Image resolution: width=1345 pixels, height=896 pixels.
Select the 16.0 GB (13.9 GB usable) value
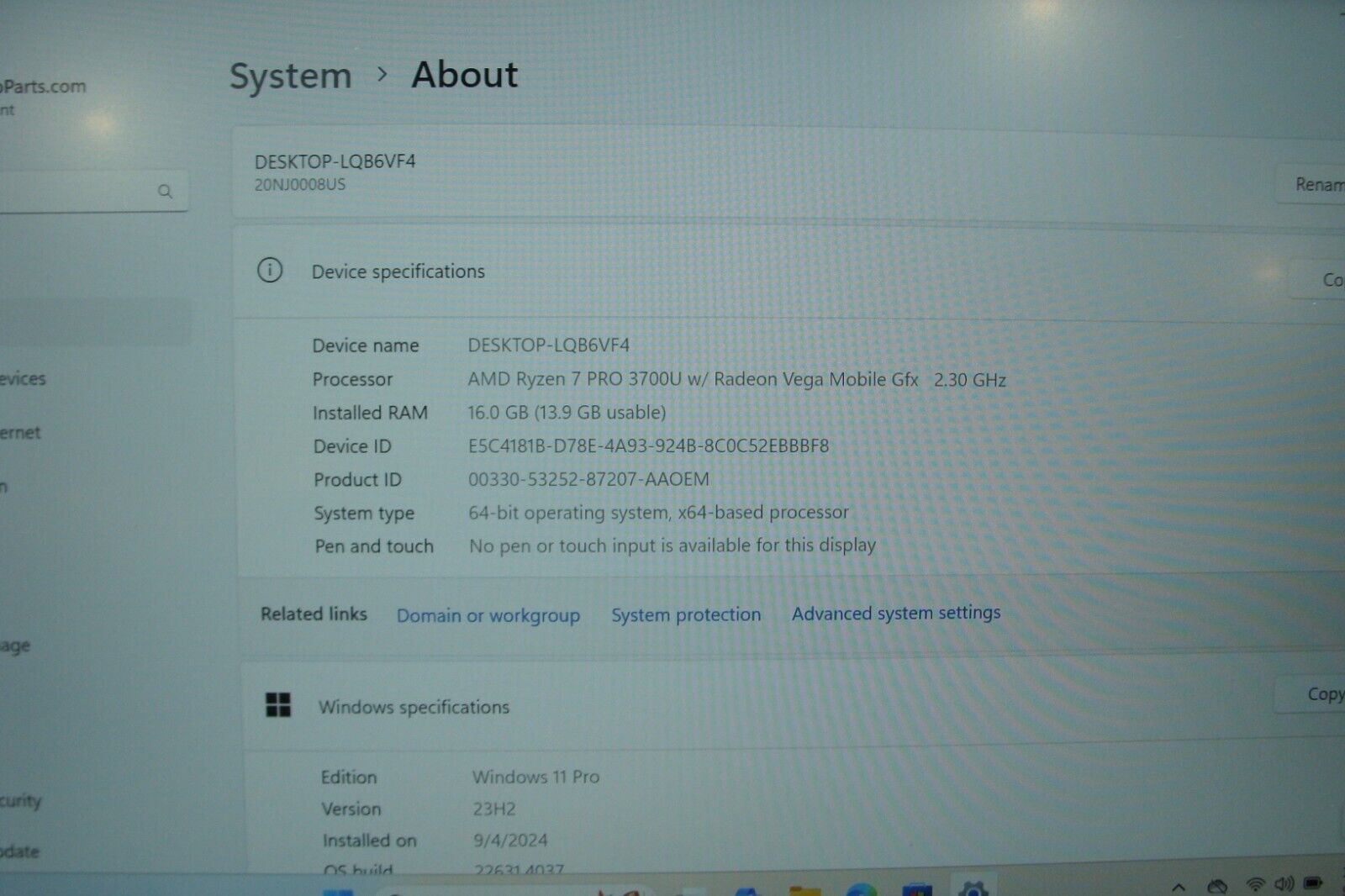pos(567,413)
